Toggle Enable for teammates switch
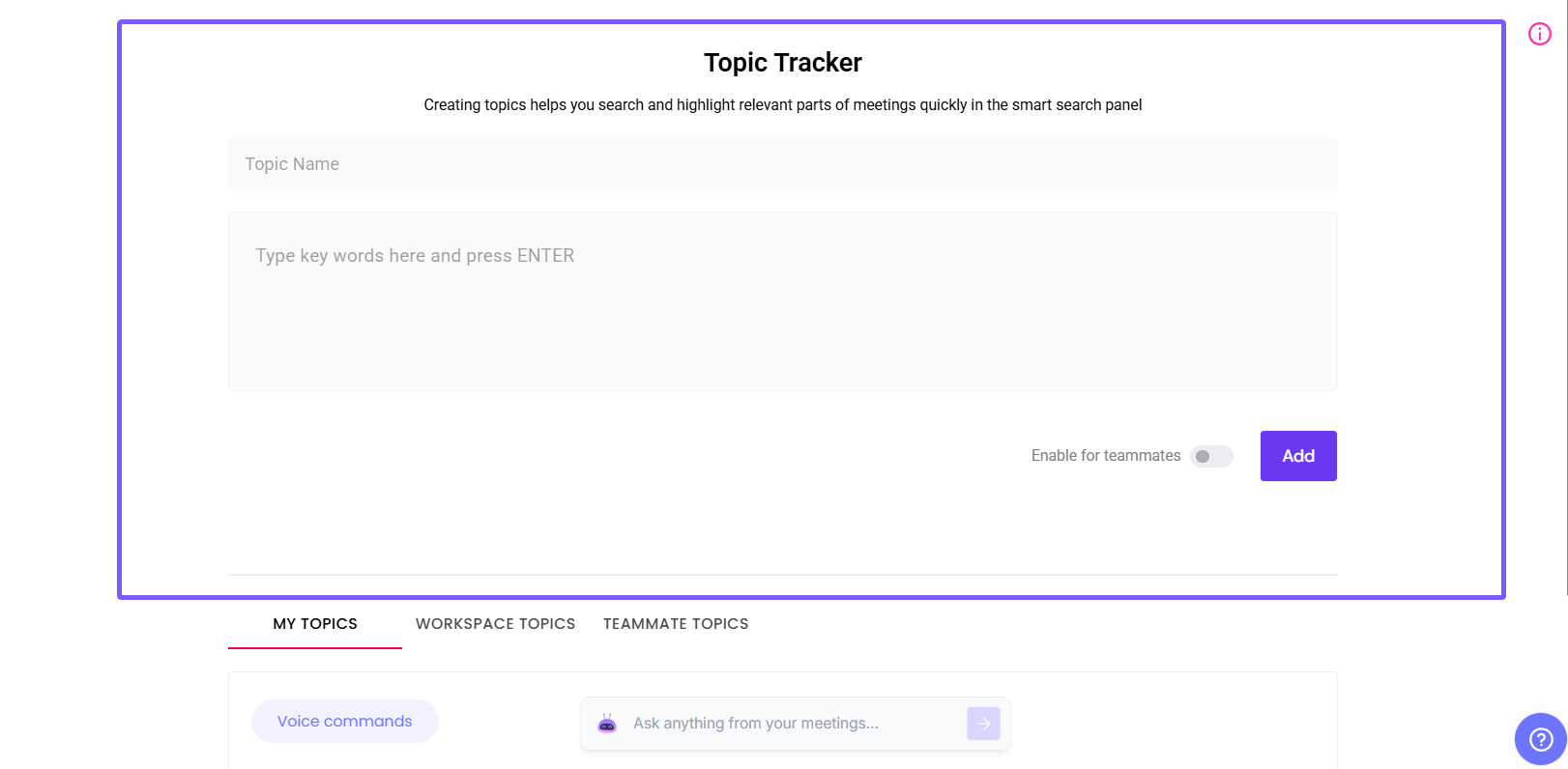Image resolution: width=1568 pixels, height=769 pixels. tap(1211, 456)
